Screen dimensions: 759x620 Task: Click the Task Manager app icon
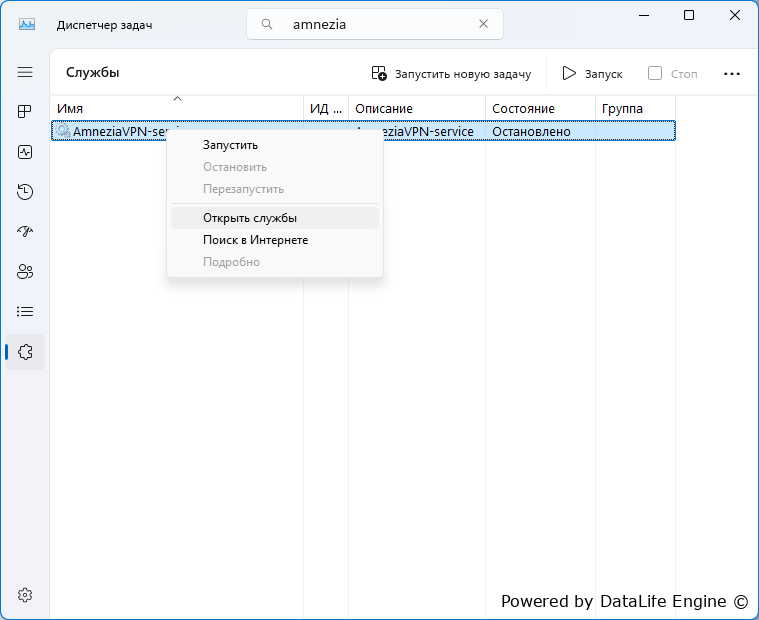(x=27, y=24)
